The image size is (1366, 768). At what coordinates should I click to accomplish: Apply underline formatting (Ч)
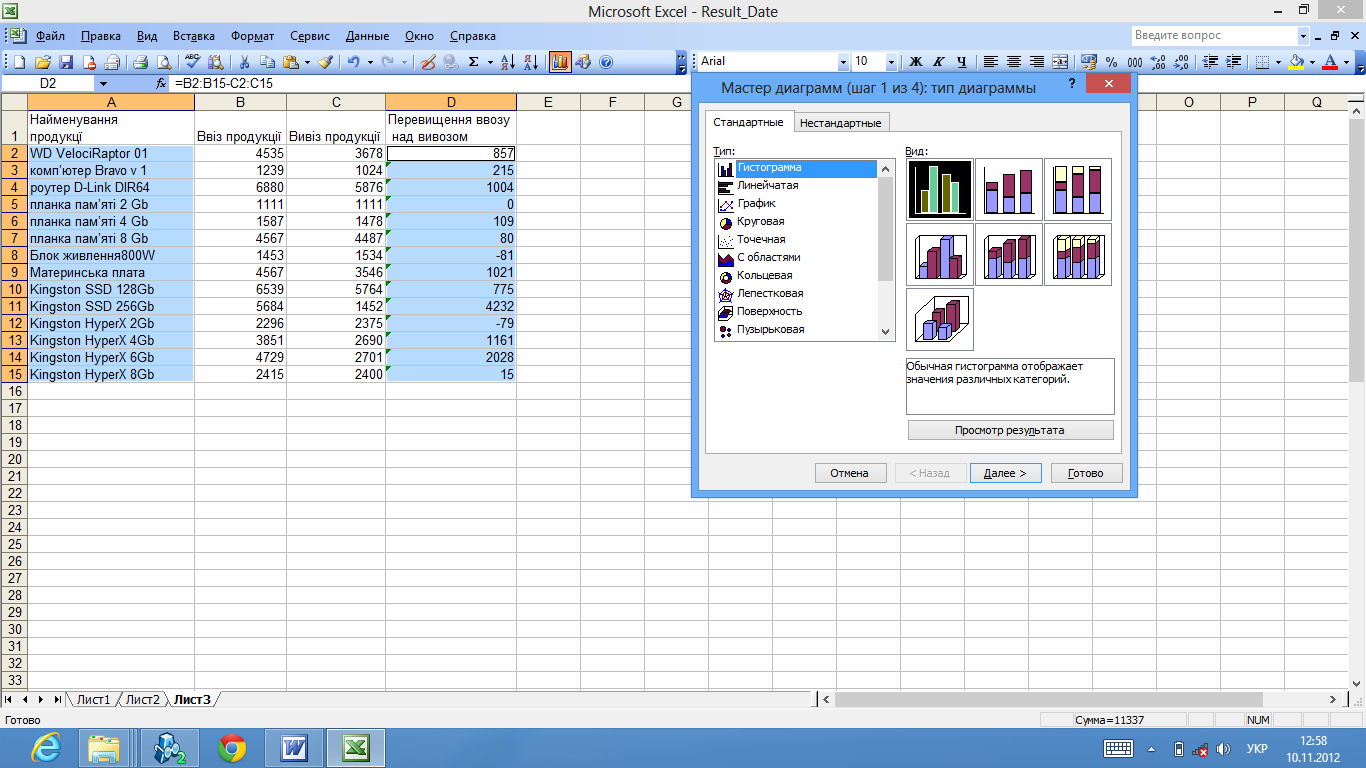pos(961,62)
